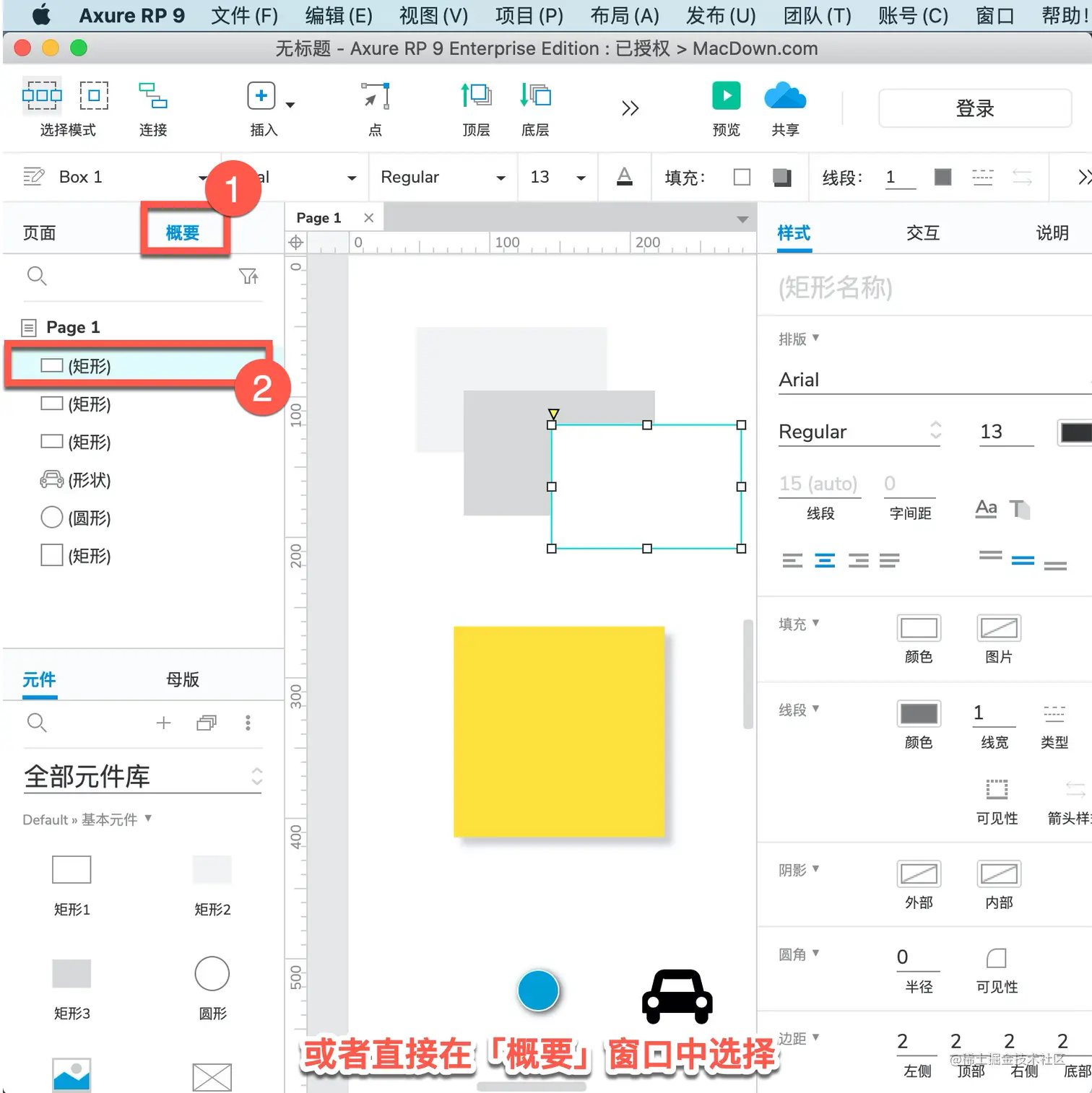This screenshot has height=1093, width=1092.
Task: Select Page 1 in the outline tree
Action: 72,328
